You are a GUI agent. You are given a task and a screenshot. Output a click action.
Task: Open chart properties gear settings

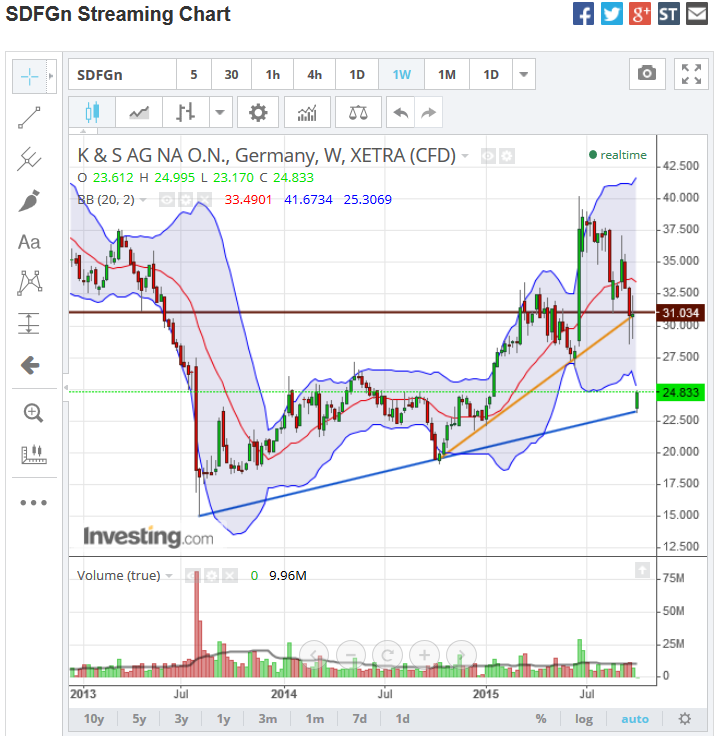point(258,112)
